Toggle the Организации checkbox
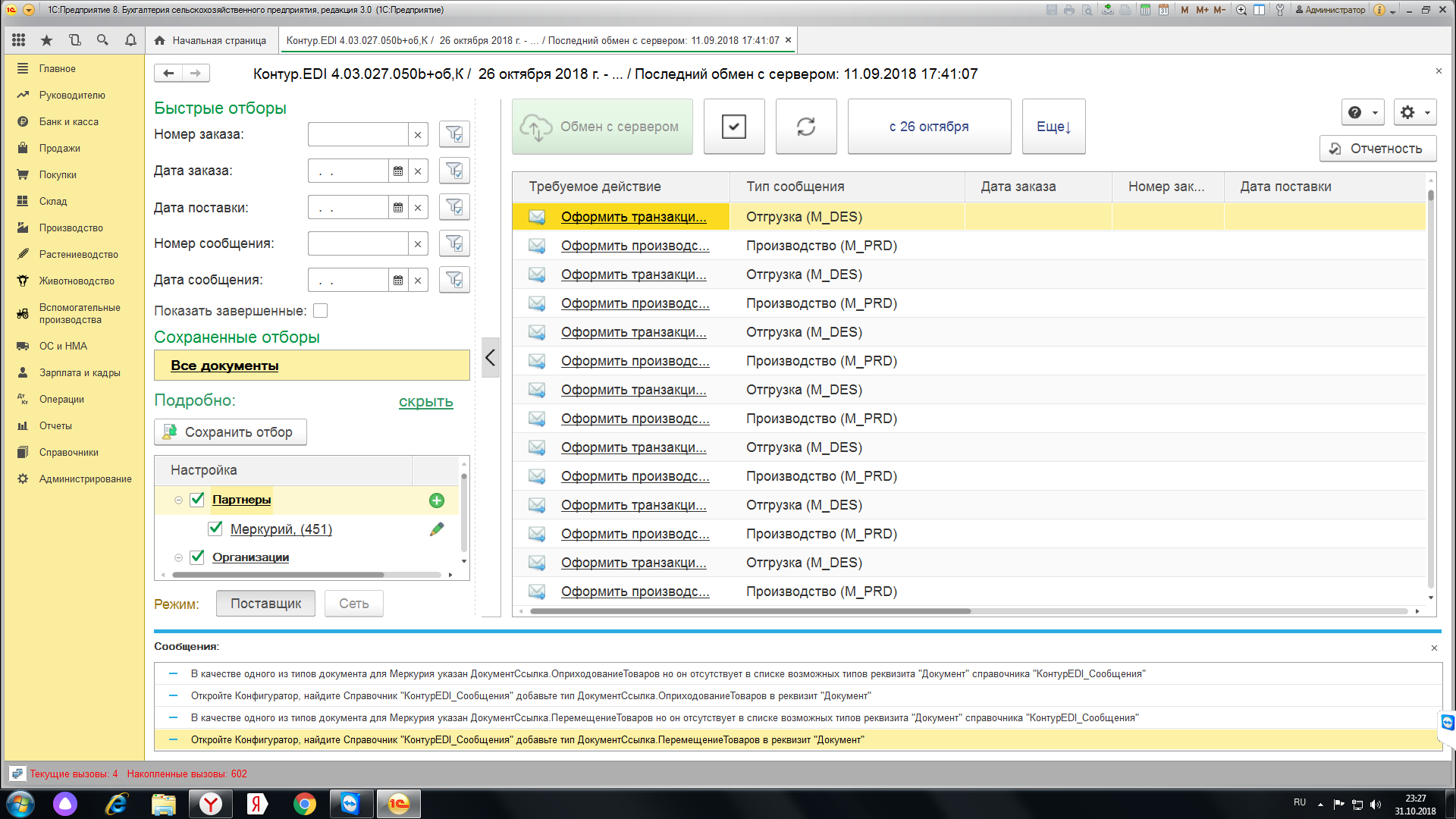 click(197, 557)
